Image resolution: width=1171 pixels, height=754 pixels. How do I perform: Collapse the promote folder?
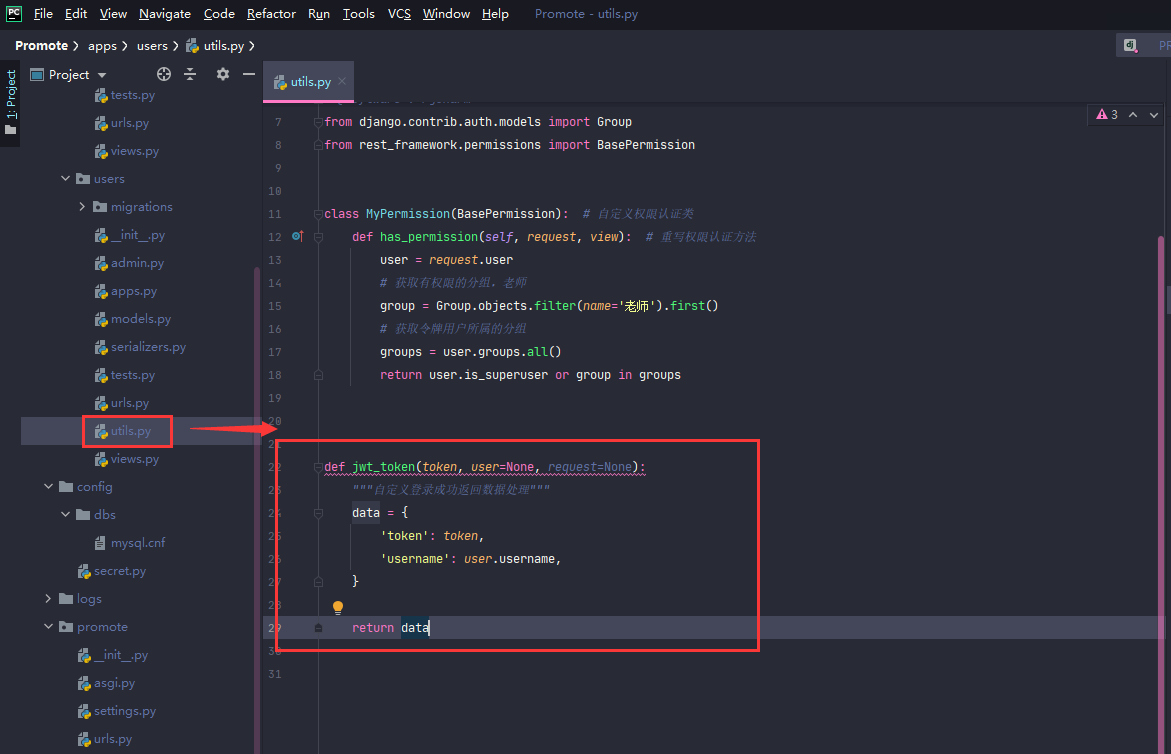point(49,626)
